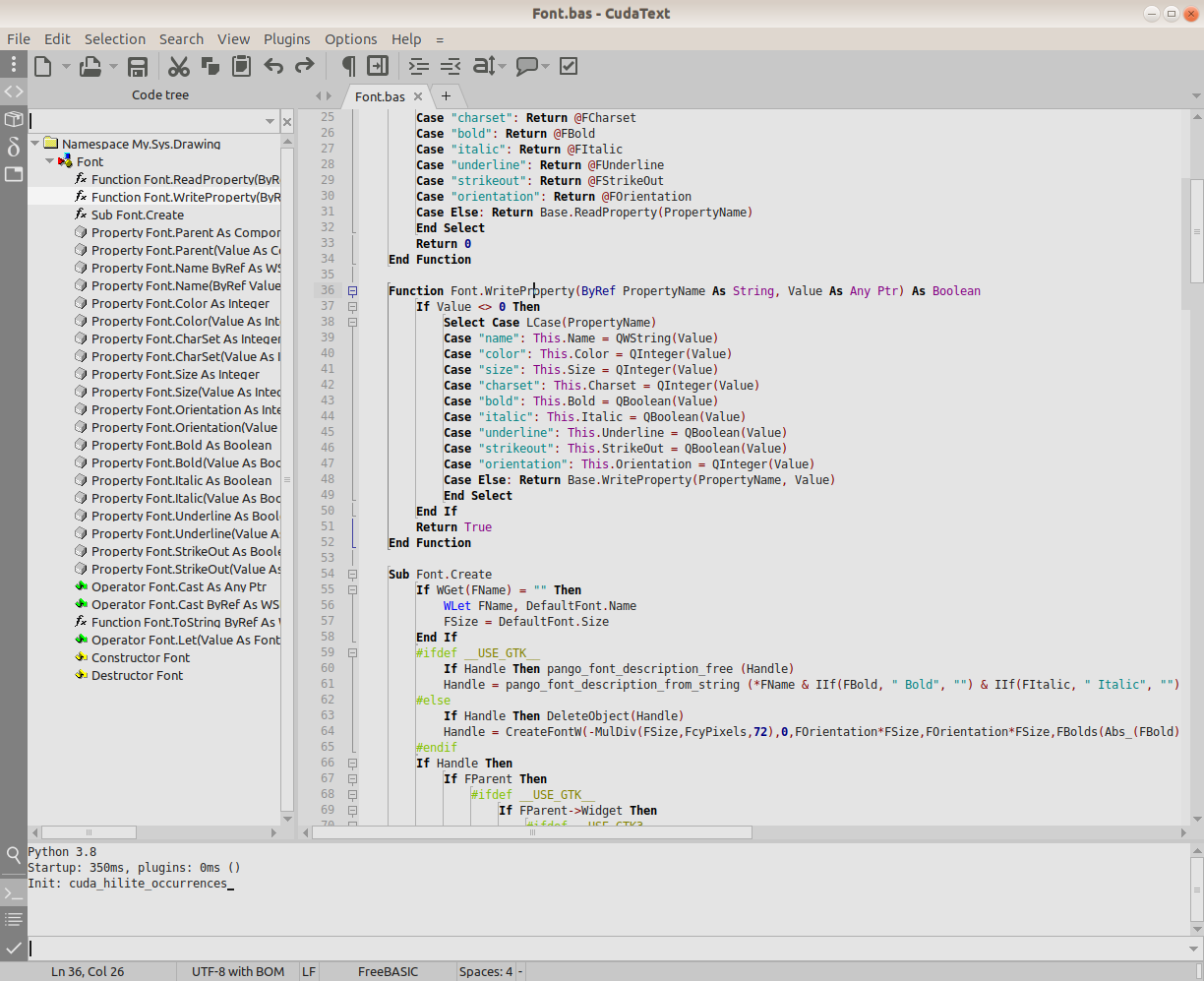Click the Indent lines toolbar icon

coord(419,67)
